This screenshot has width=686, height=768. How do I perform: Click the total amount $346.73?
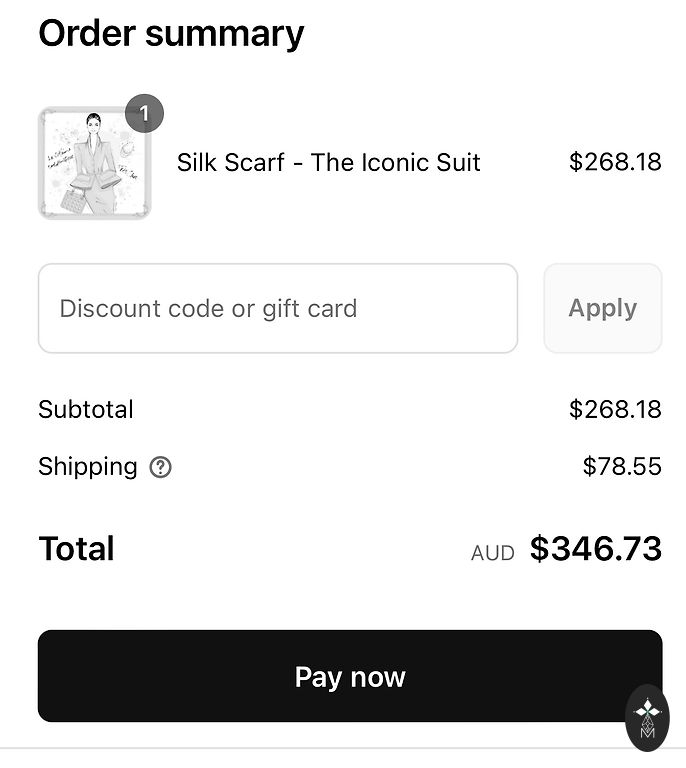[595, 549]
